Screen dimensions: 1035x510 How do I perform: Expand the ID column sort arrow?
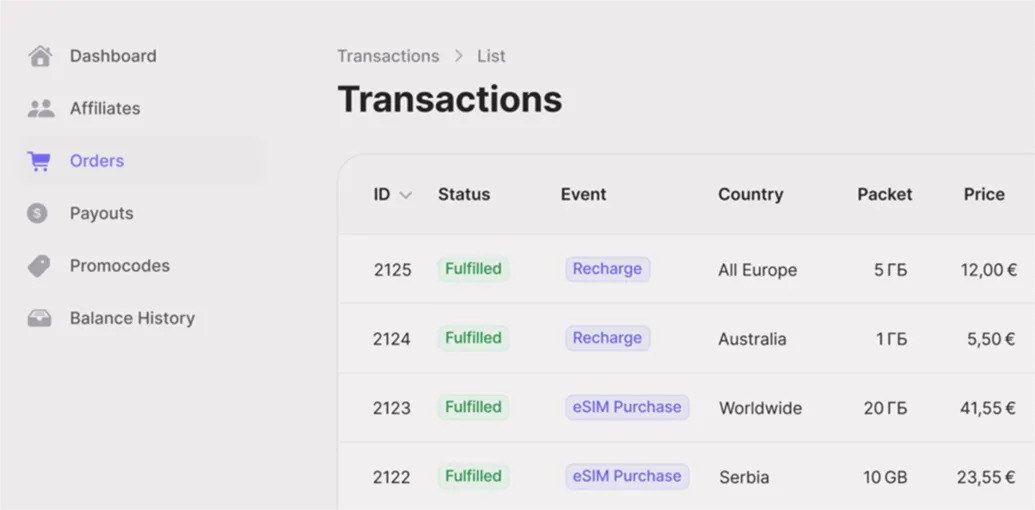click(x=405, y=195)
